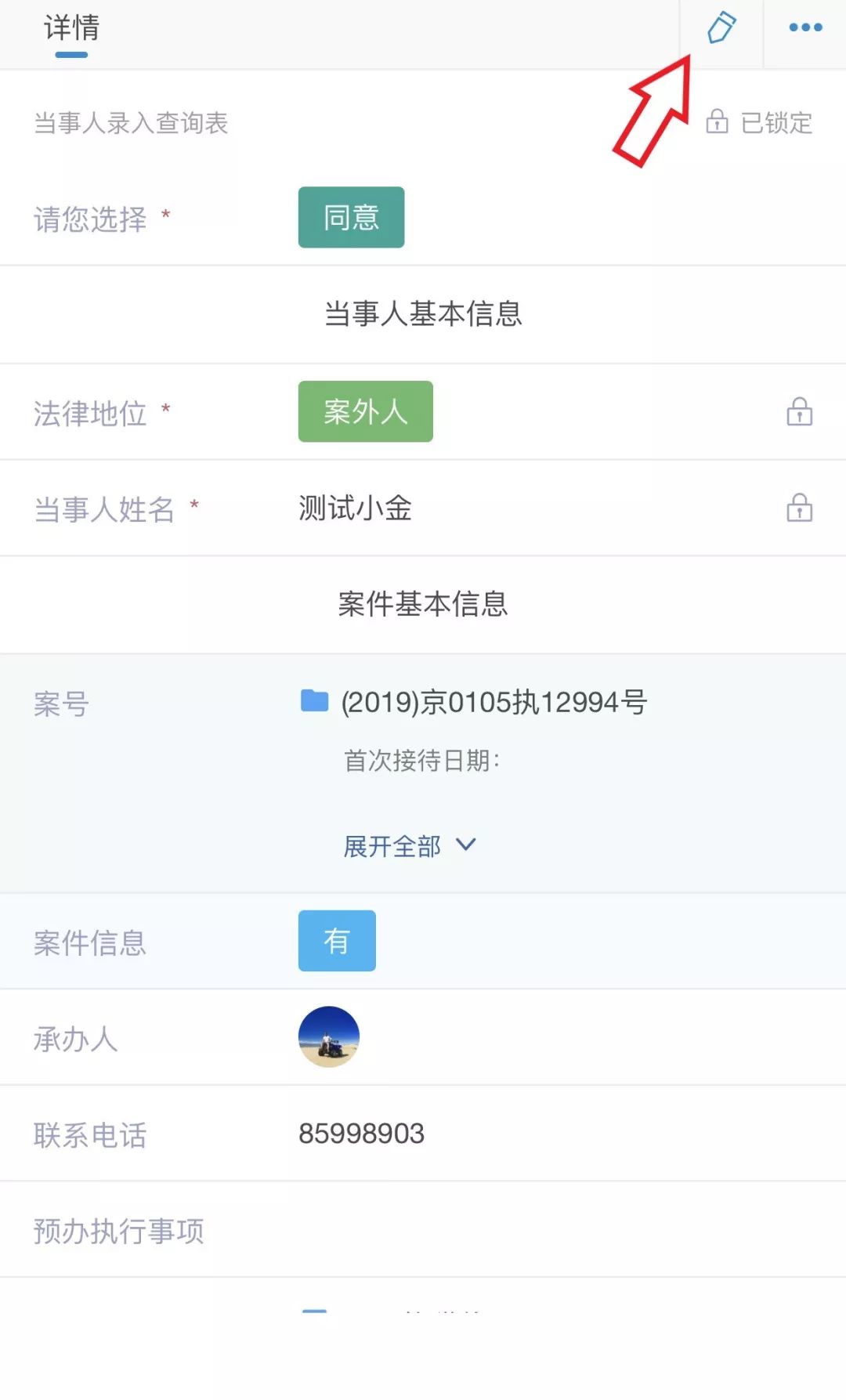Tap the pencil edit icon
Image resolution: width=846 pixels, height=1400 pixels.
tap(721, 28)
